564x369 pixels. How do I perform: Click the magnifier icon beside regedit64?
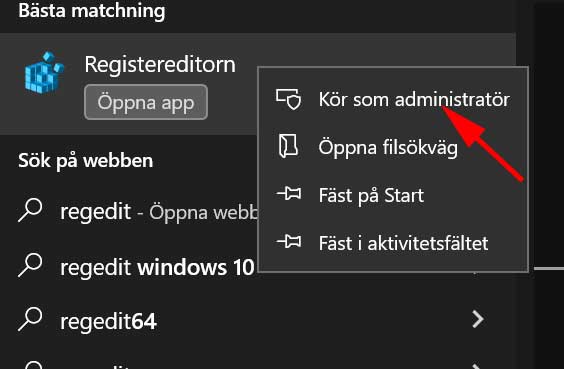pyautogui.click(x=30, y=319)
